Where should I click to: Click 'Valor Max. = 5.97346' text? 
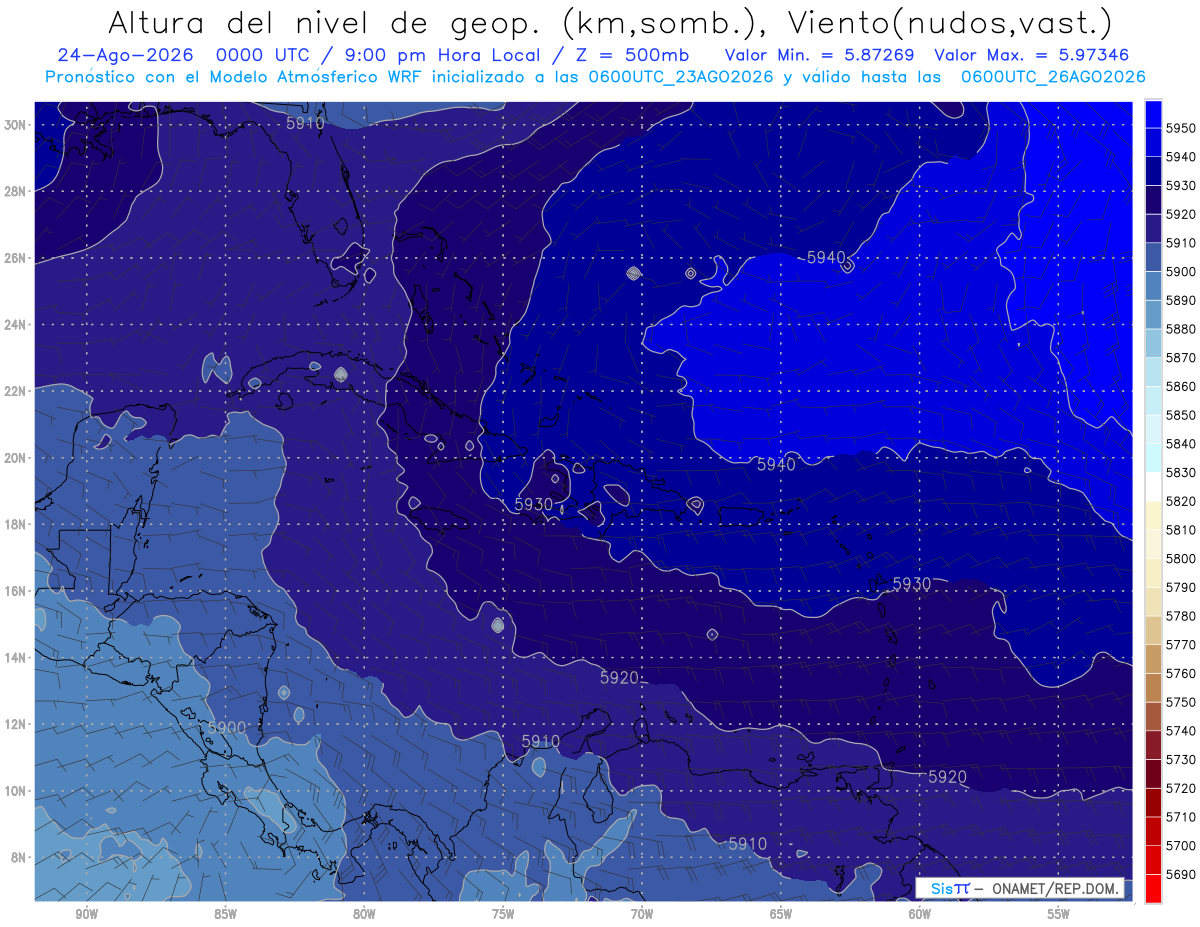coord(1034,55)
